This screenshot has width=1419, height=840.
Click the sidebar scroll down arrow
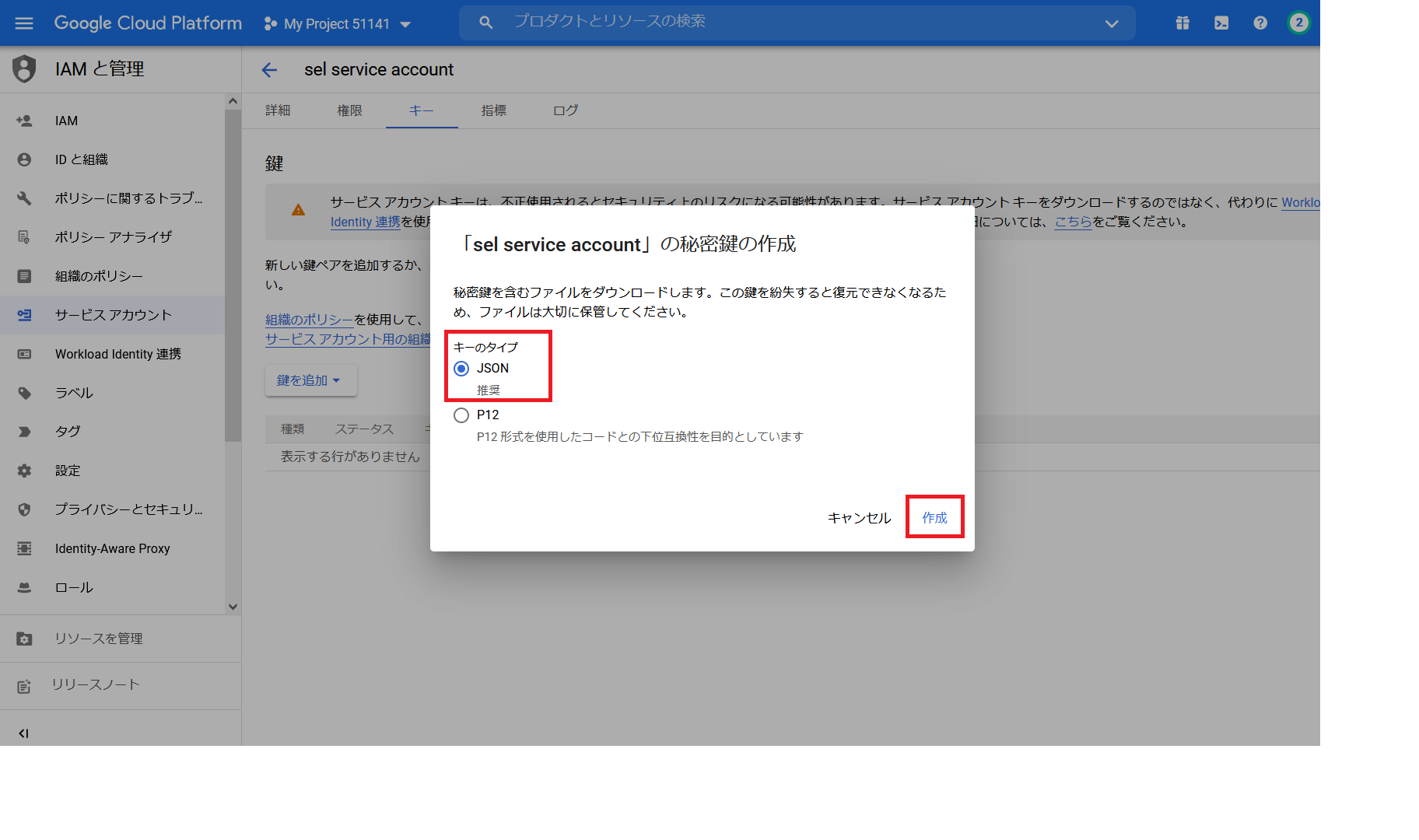pos(233,607)
